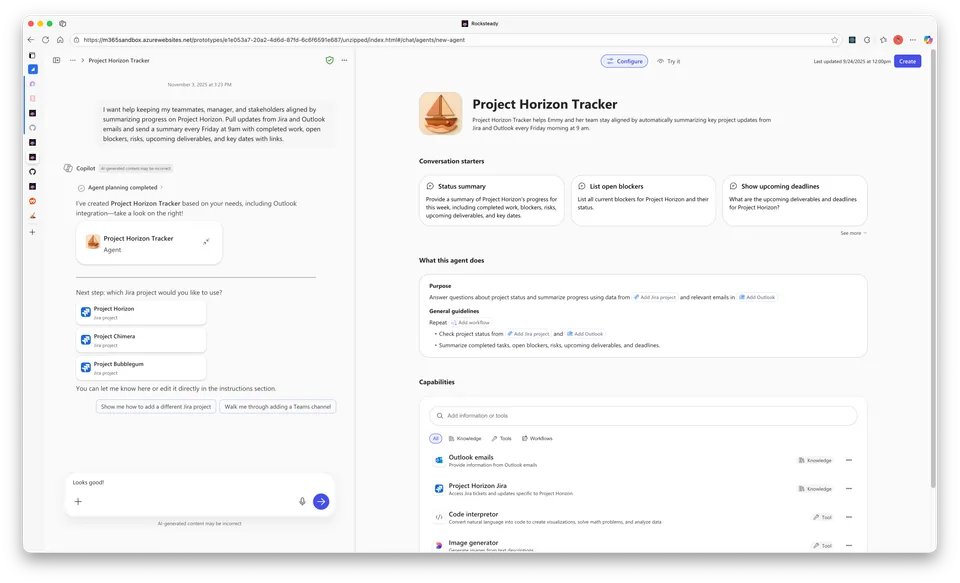Filter capabilities by Knowledge
The width and height of the screenshot is (960, 583).
point(465,438)
